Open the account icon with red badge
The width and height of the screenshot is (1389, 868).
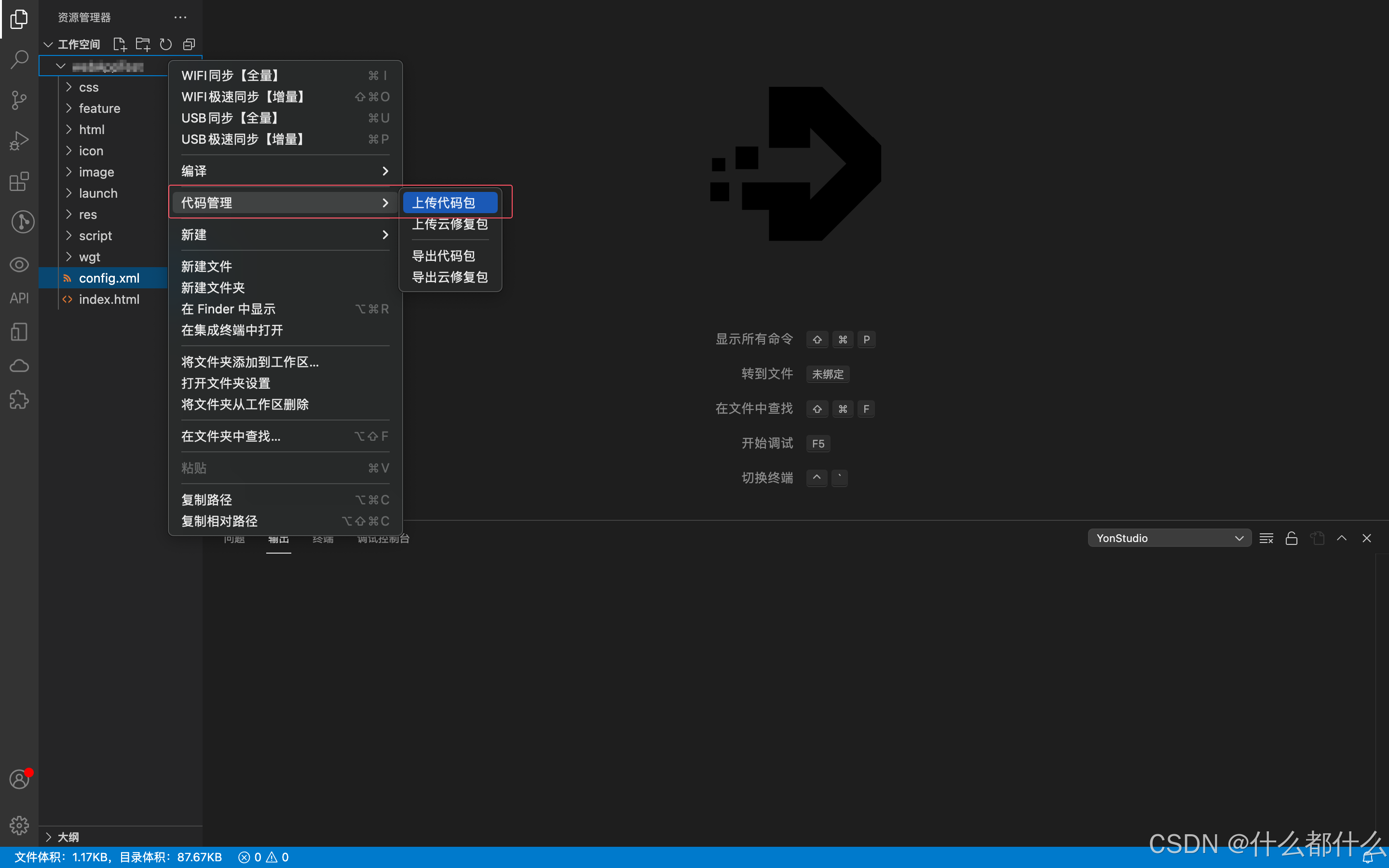[x=19, y=780]
